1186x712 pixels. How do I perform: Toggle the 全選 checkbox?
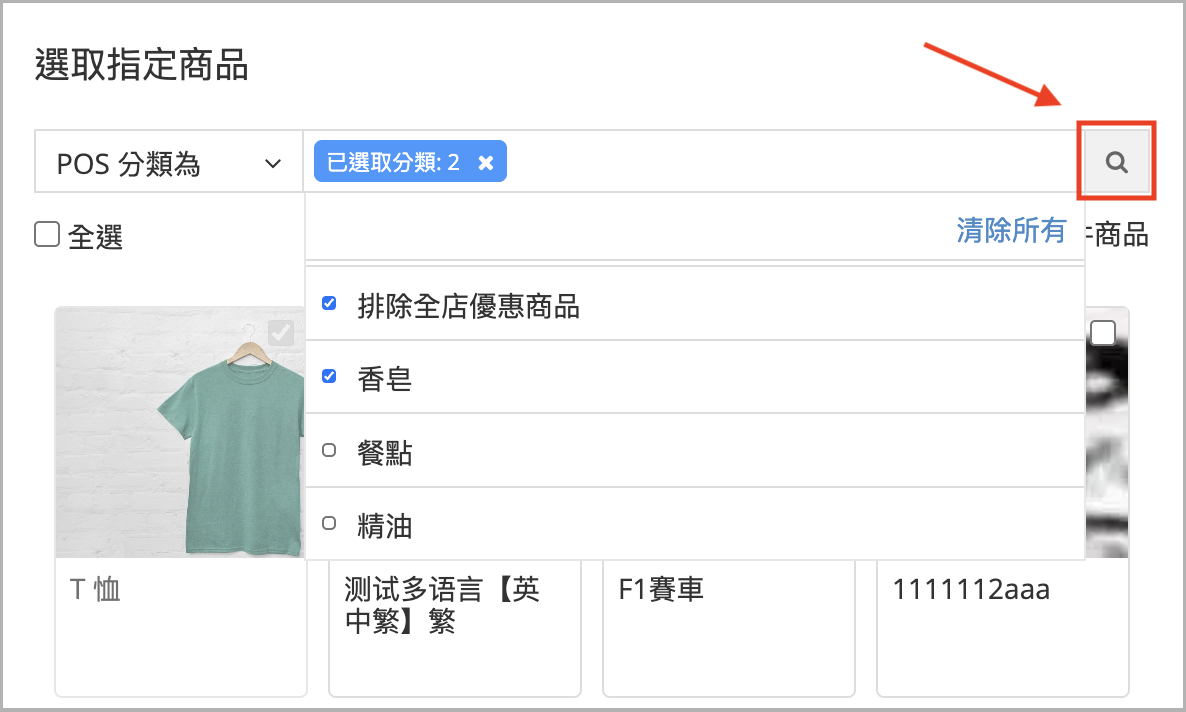coord(47,235)
